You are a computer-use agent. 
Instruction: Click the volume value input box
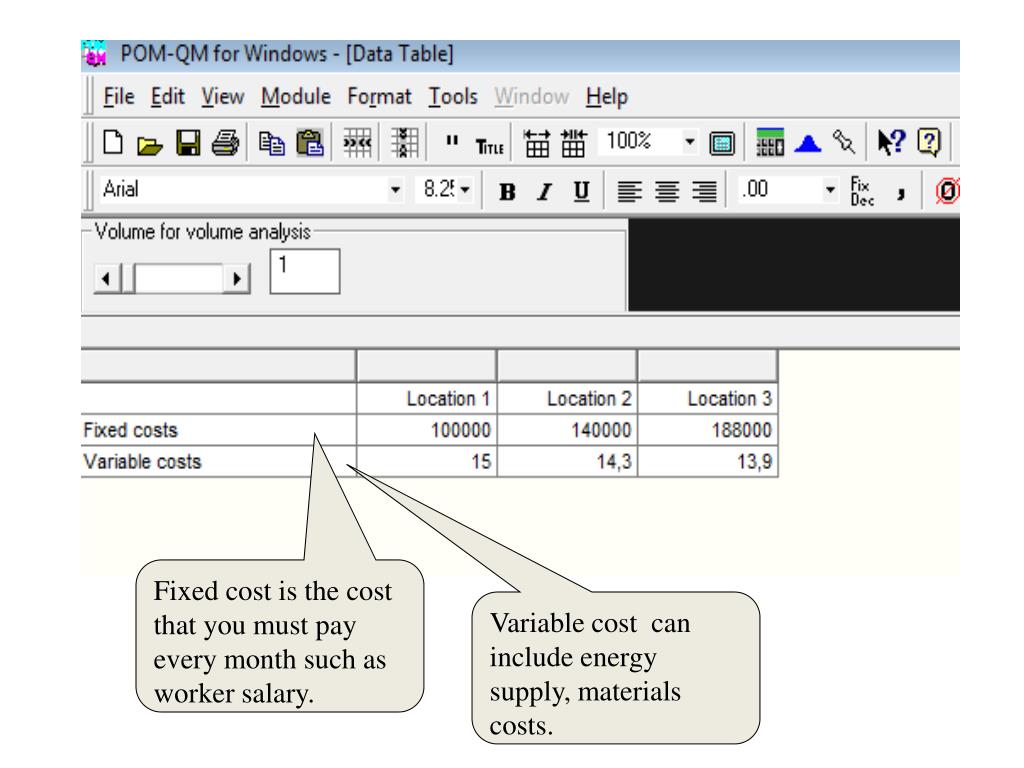click(305, 271)
